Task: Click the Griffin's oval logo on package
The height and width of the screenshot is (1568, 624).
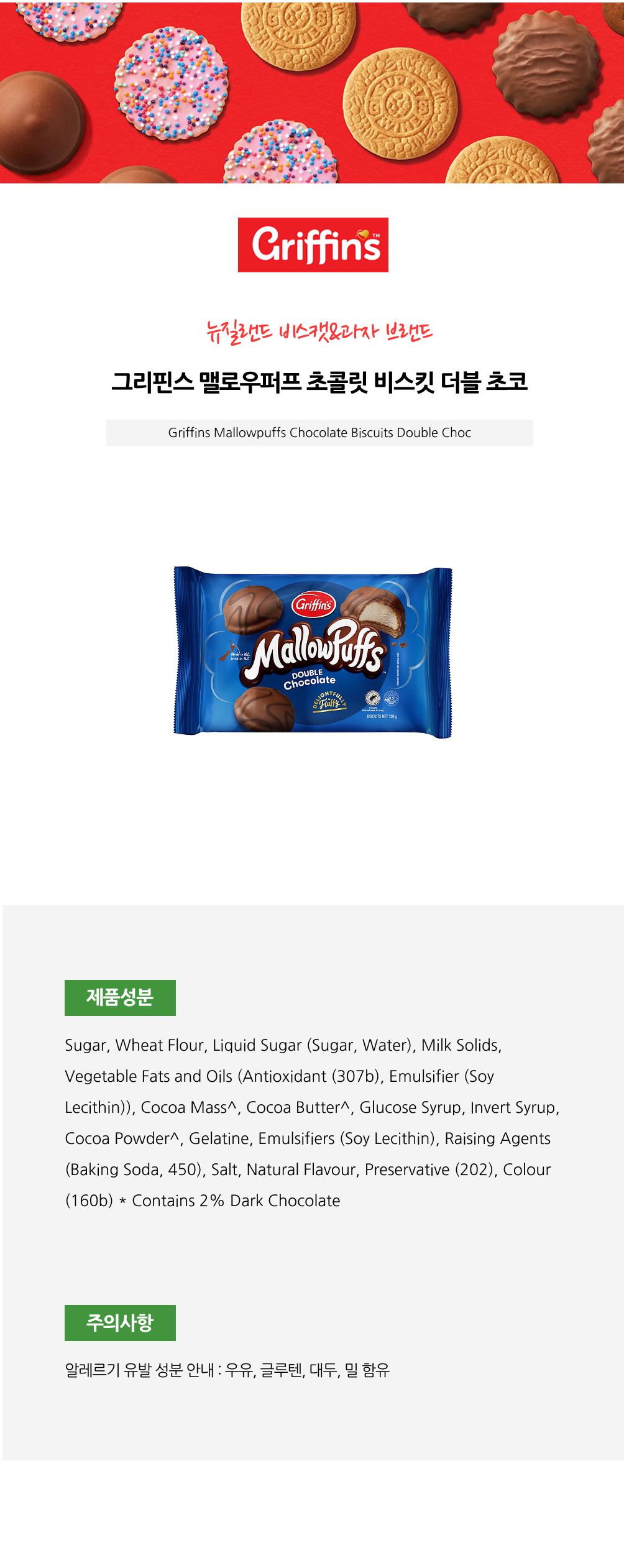Action: click(x=314, y=604)
